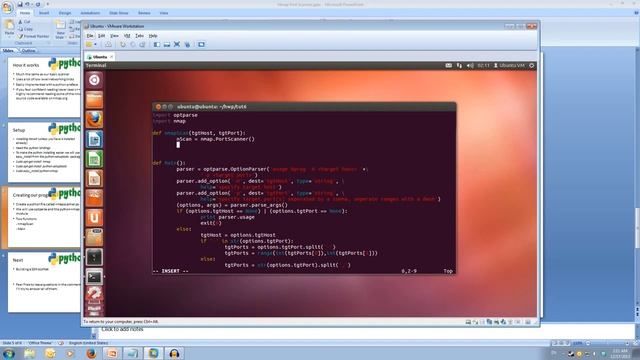Image resolution: width=640 pixels, height=360 pixels.
Task: Open the Ubuntu Dash home launcher
Action: (94, 80)
